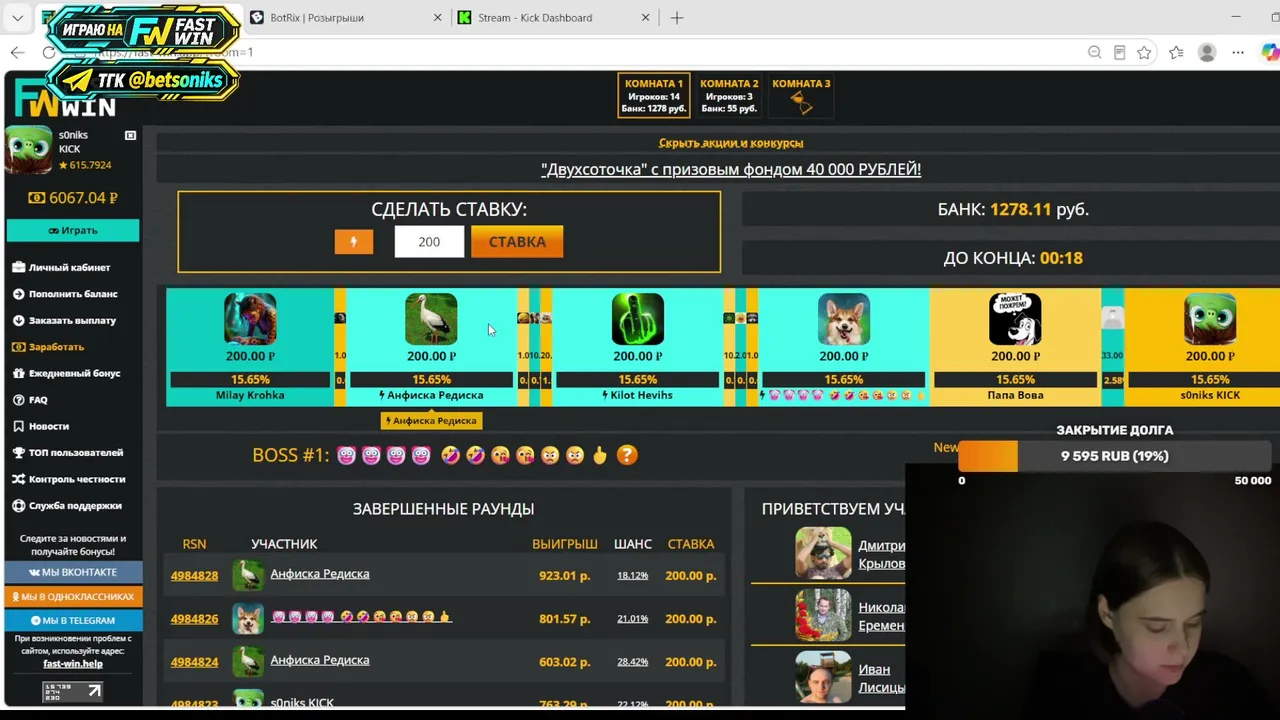Image resolution: width=1280 pixels, height=720 pixels.
Task: Open Служба поддержки in the sidebar
Action: (x=68, y=506)
